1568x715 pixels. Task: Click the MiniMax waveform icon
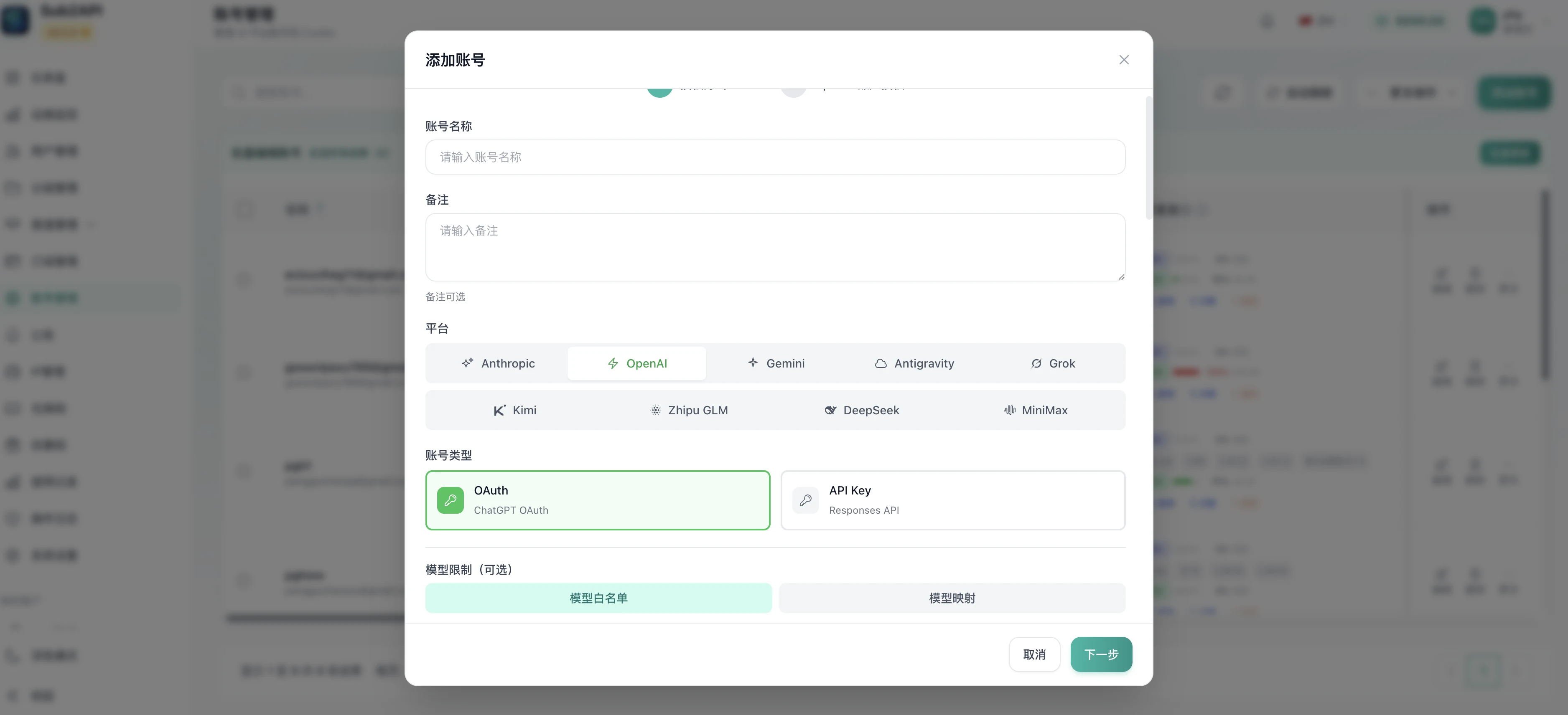tap(1009, 410)
